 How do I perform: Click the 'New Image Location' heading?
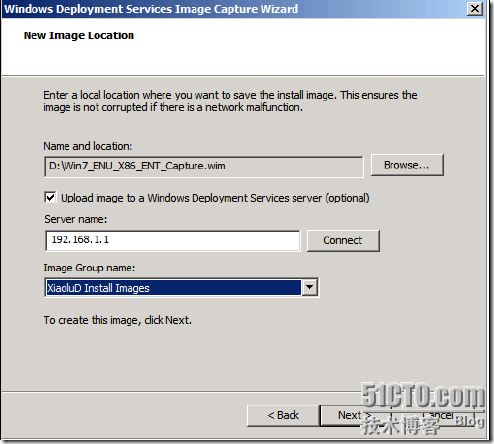pos(79,35)
